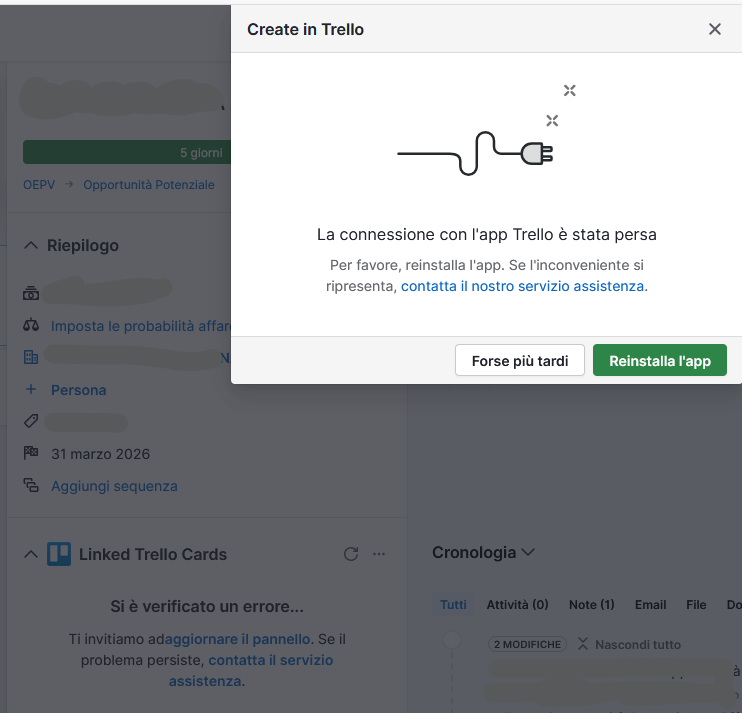
Task: Click the expected close date flag icon
Action: [x=31, y=453]
